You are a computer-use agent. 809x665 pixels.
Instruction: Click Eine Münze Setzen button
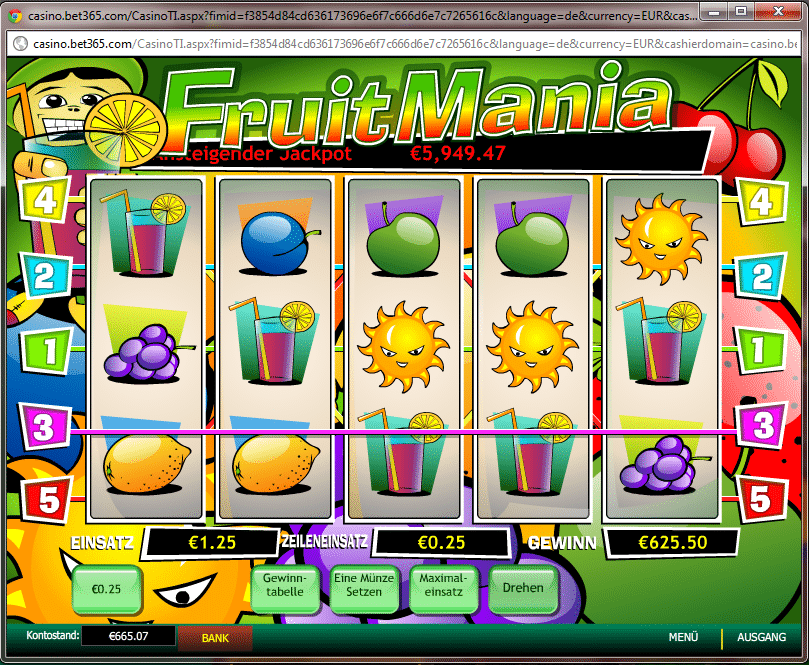click(364, 586)
